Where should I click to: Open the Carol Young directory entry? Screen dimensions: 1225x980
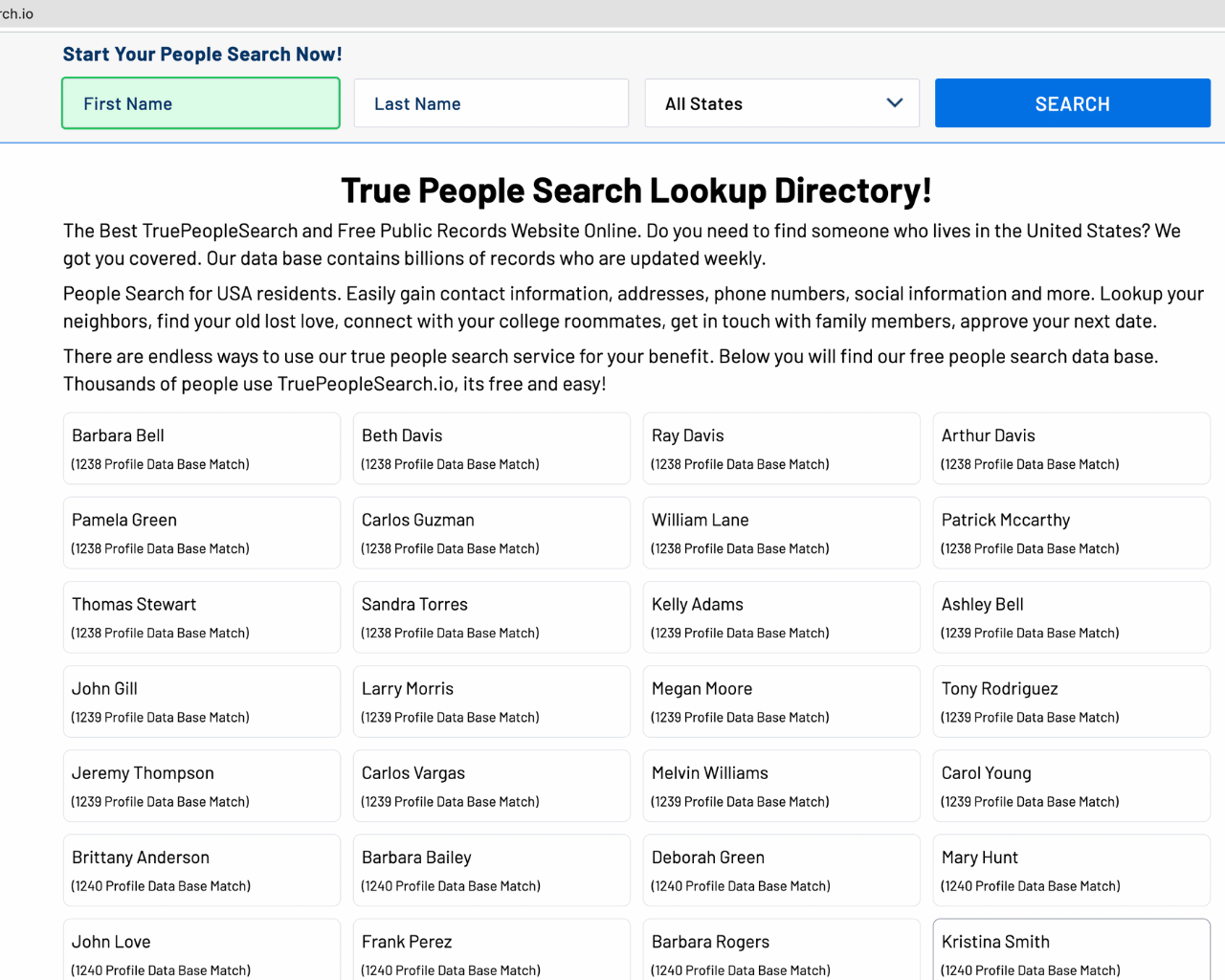point(1071,785)
